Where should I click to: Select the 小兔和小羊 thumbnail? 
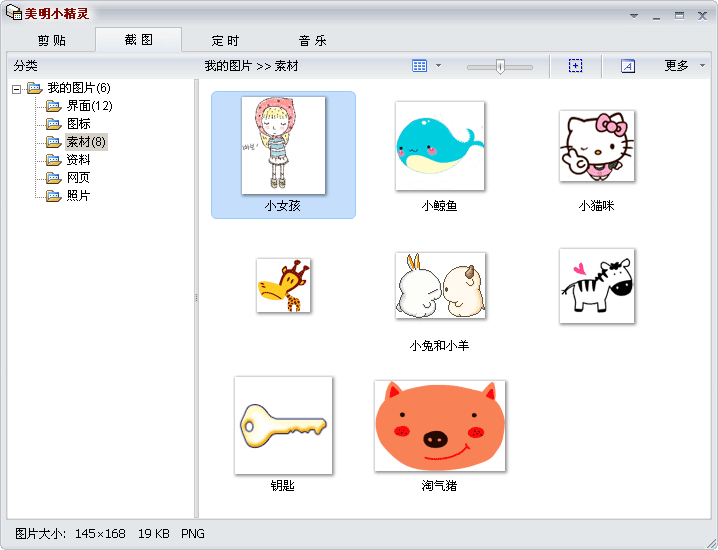point(440,285)
